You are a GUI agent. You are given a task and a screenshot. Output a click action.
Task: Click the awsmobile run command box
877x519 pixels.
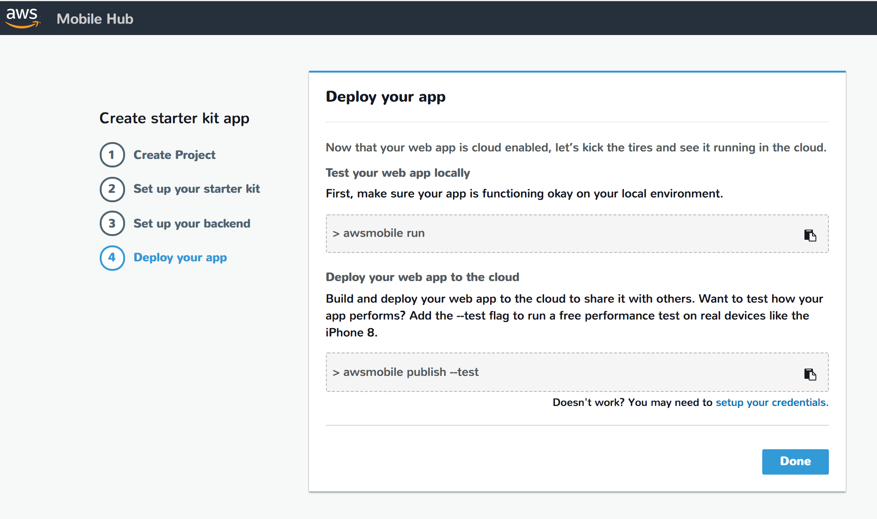point(577,233)
